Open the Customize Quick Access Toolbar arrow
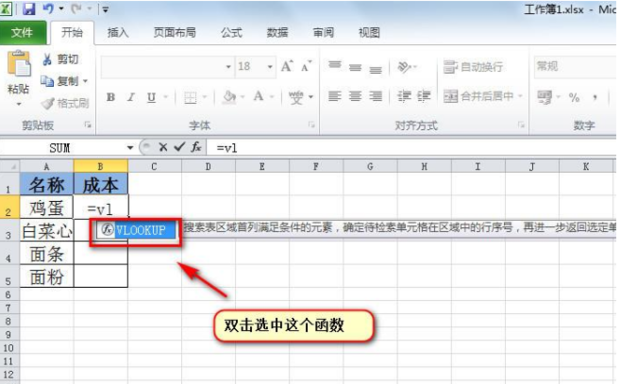The height and width of the screenshot is (384, 620). 106,9
